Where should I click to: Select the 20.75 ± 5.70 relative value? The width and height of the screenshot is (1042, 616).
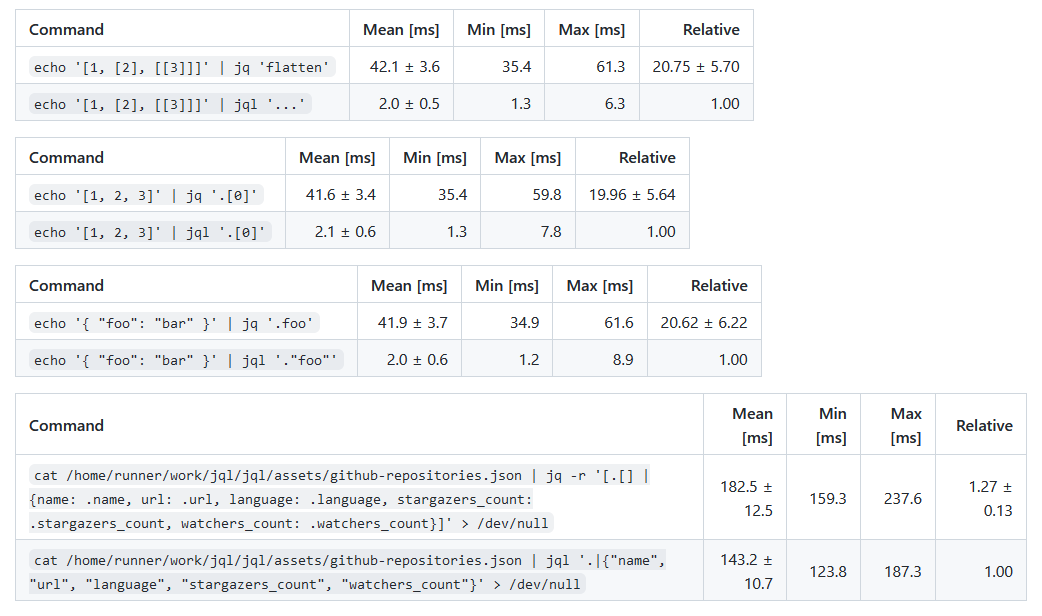point(696,66)
